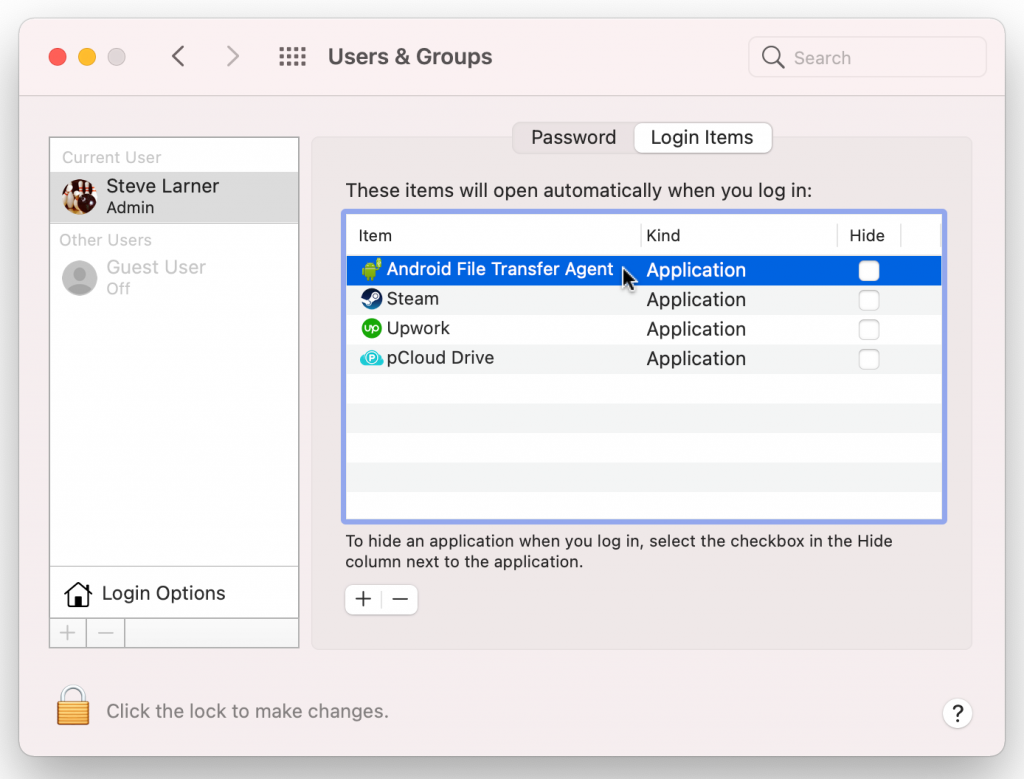The image size is (1024, 779).
Task: Click the pCloud Drive icon
Action: point(370,357)
